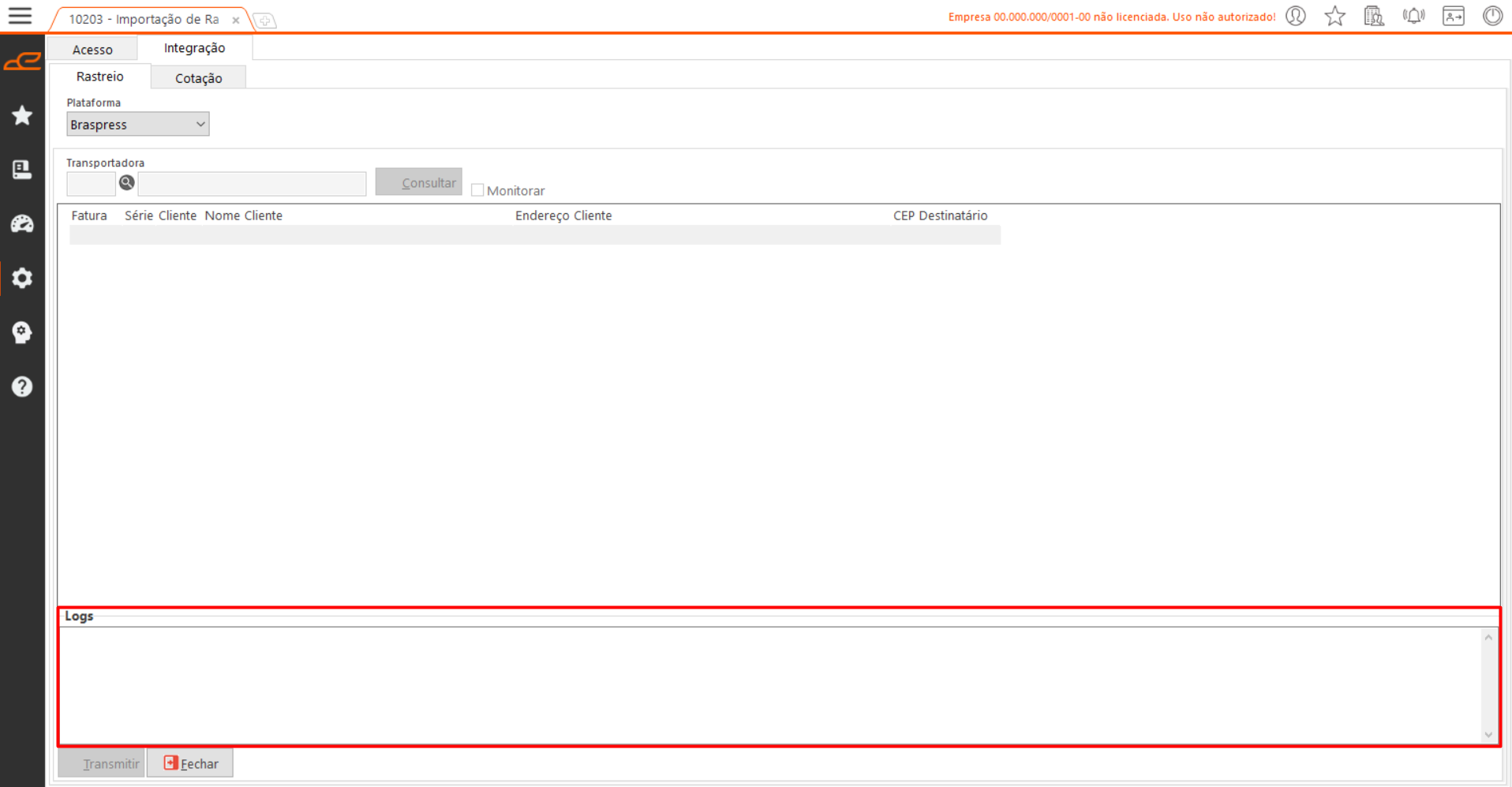Click the notifications bell icon
The image size is (1512, 787).
pyautogui.click(x=1413, y=16)
